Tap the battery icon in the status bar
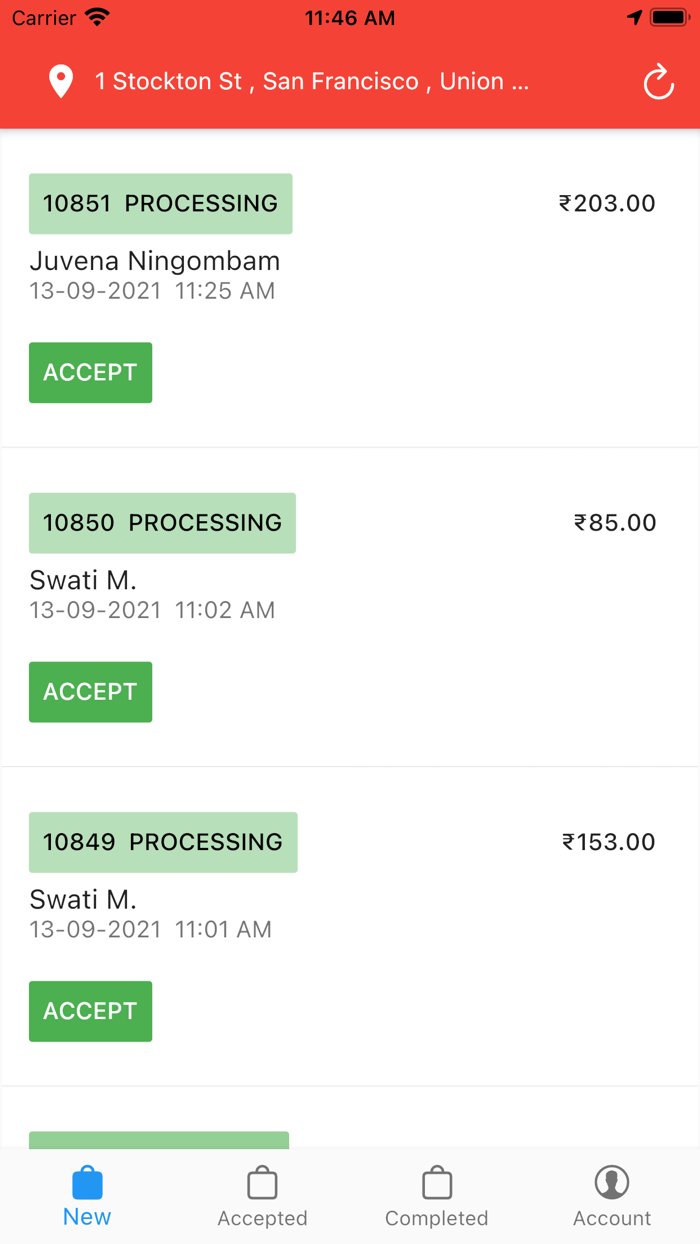 point(668,15)
